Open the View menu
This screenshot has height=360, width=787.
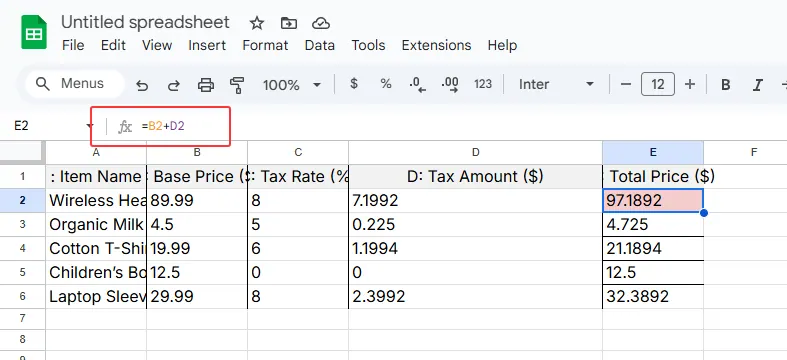click(157, 45)
